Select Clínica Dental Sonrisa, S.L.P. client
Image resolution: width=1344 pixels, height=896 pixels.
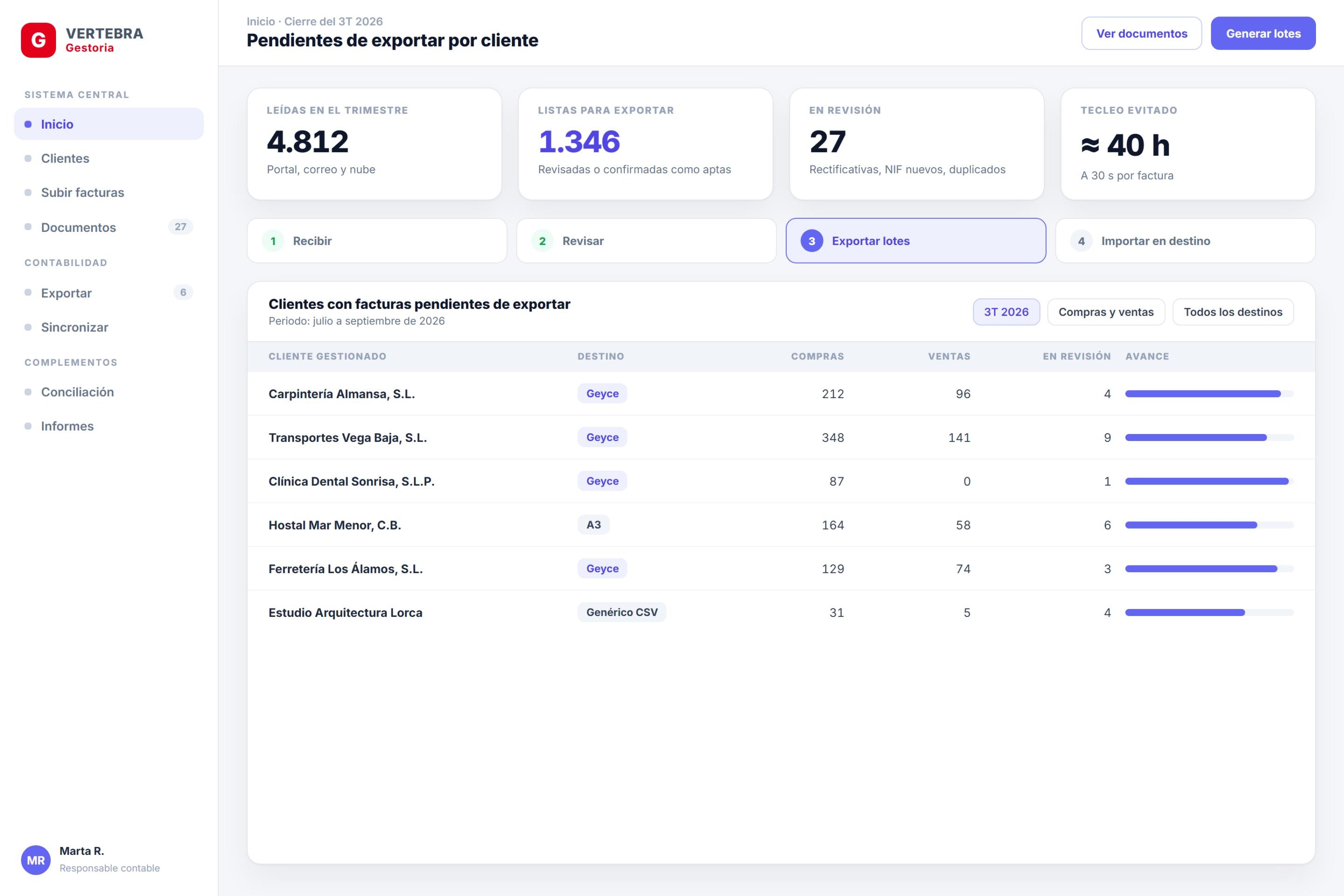click(x=351, y=481)
